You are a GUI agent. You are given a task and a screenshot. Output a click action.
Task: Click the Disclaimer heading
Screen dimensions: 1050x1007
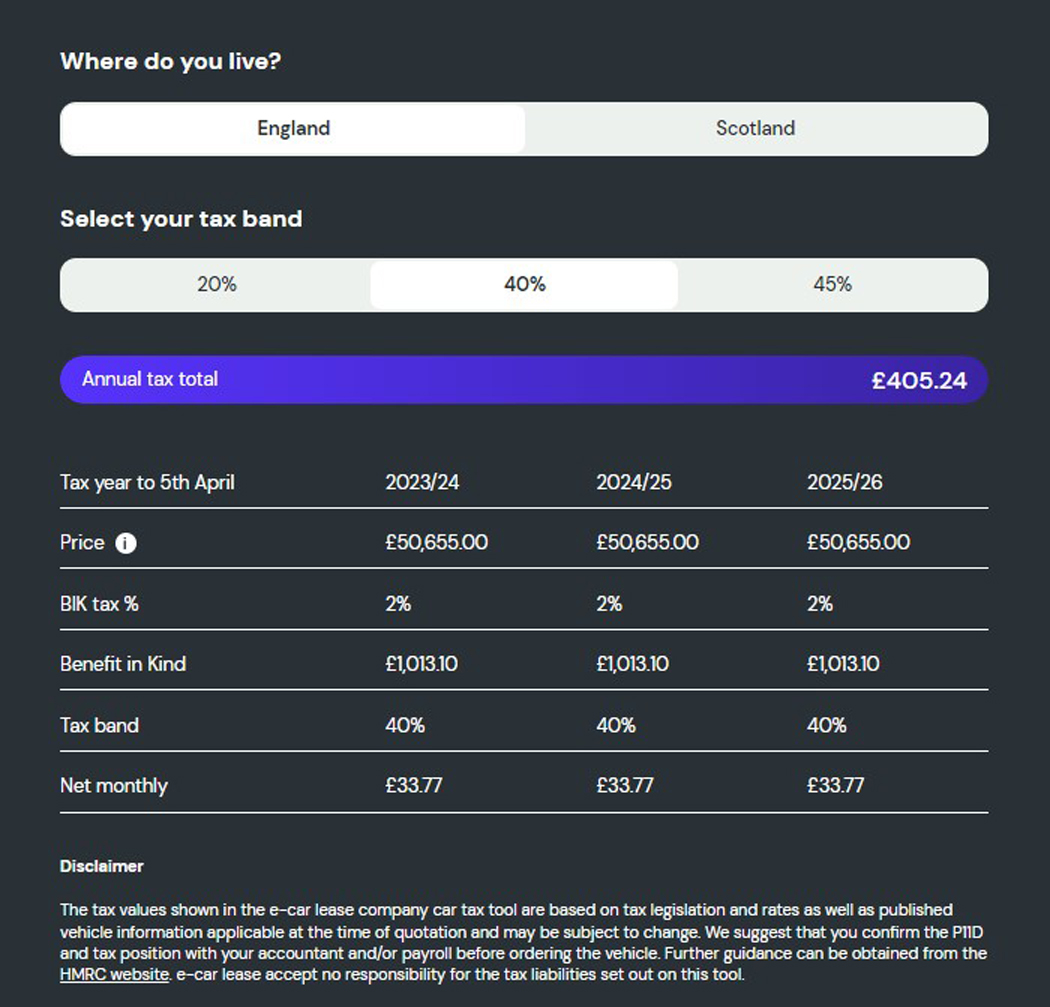(102, 866)
